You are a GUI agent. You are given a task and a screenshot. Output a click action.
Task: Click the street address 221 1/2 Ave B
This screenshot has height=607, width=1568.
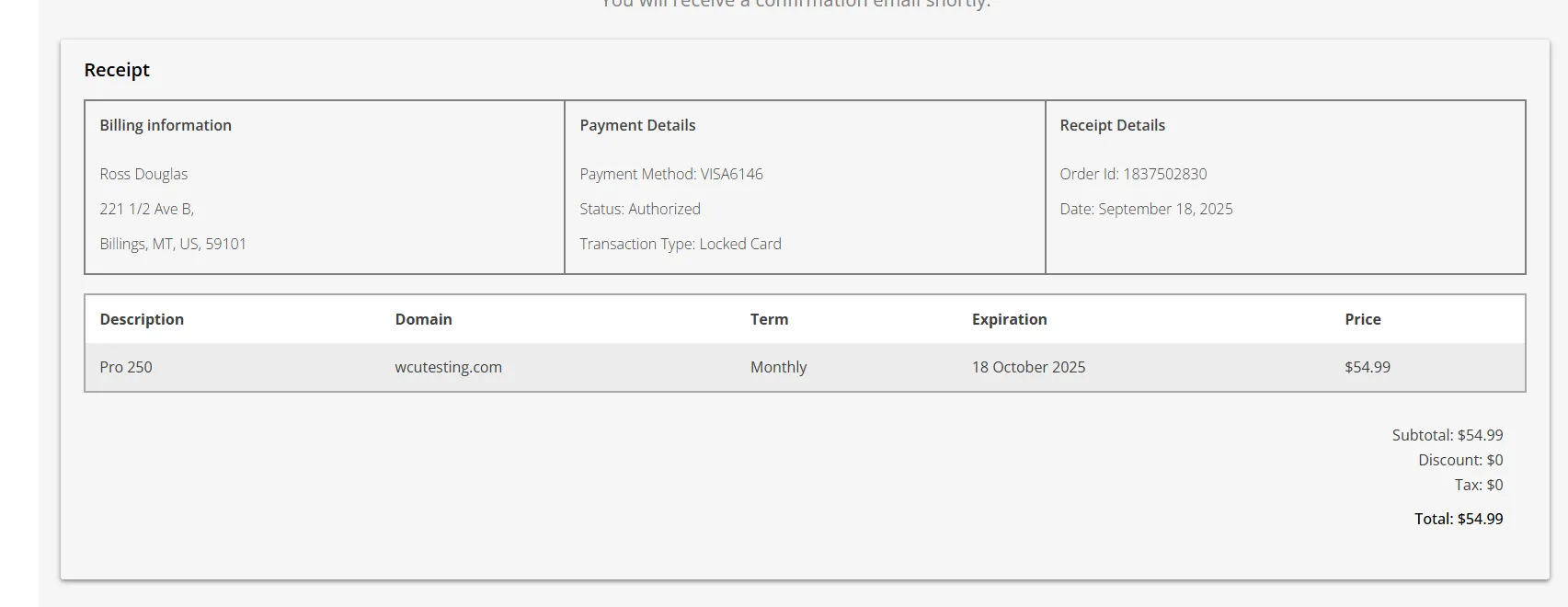coord(147,209)
